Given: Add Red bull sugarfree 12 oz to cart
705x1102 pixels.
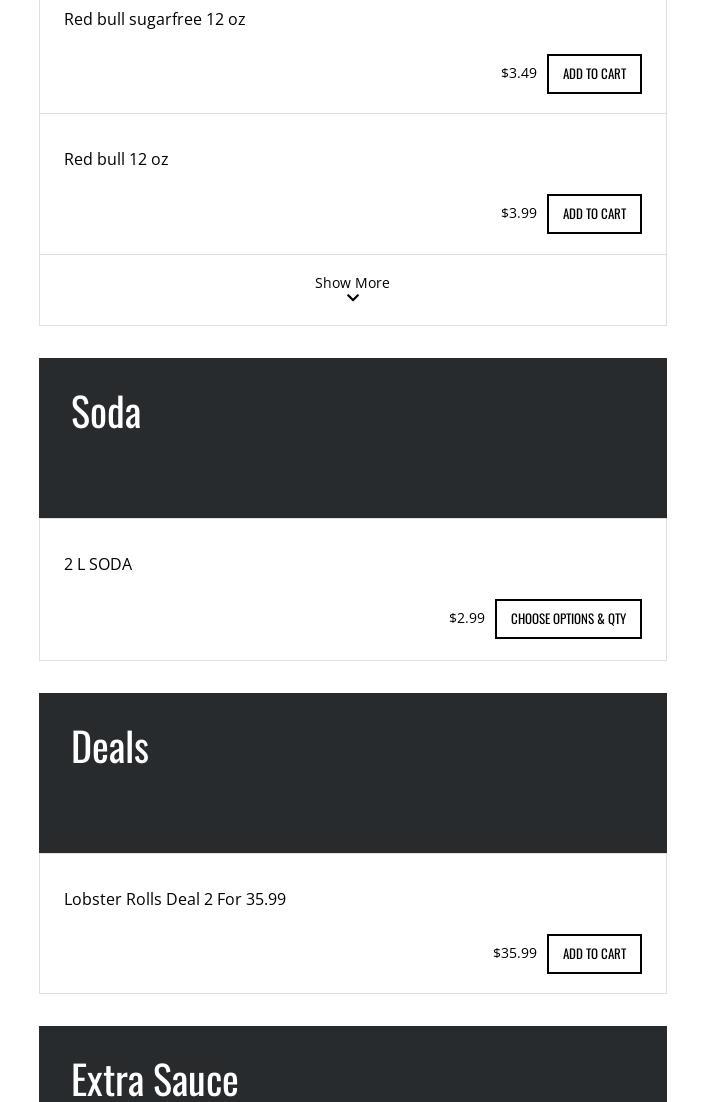Looking at the screenshot, I should point(594,74).
